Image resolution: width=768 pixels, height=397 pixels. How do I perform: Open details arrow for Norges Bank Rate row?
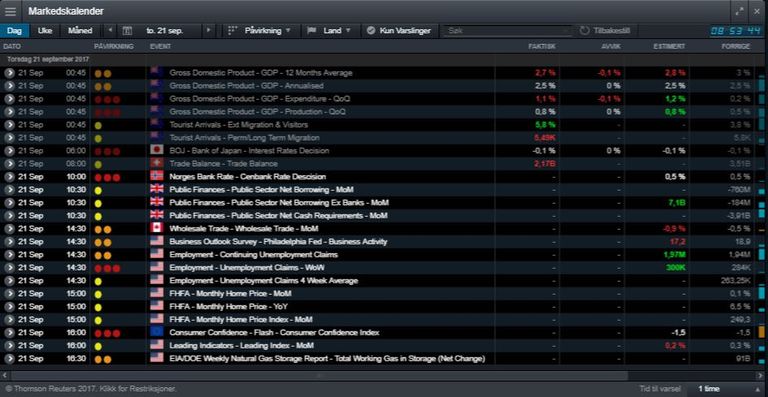[x=9, y=177]
